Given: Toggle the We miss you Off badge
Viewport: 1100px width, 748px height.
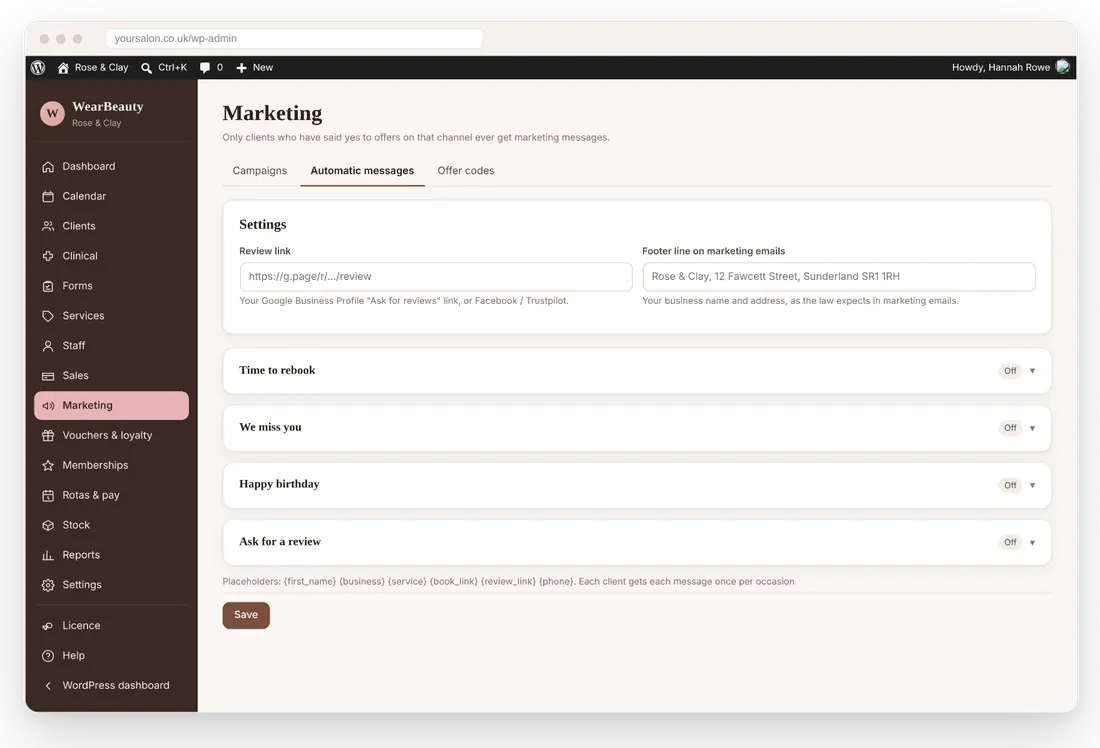Looking at the screenshot, I should [1010, 428].
